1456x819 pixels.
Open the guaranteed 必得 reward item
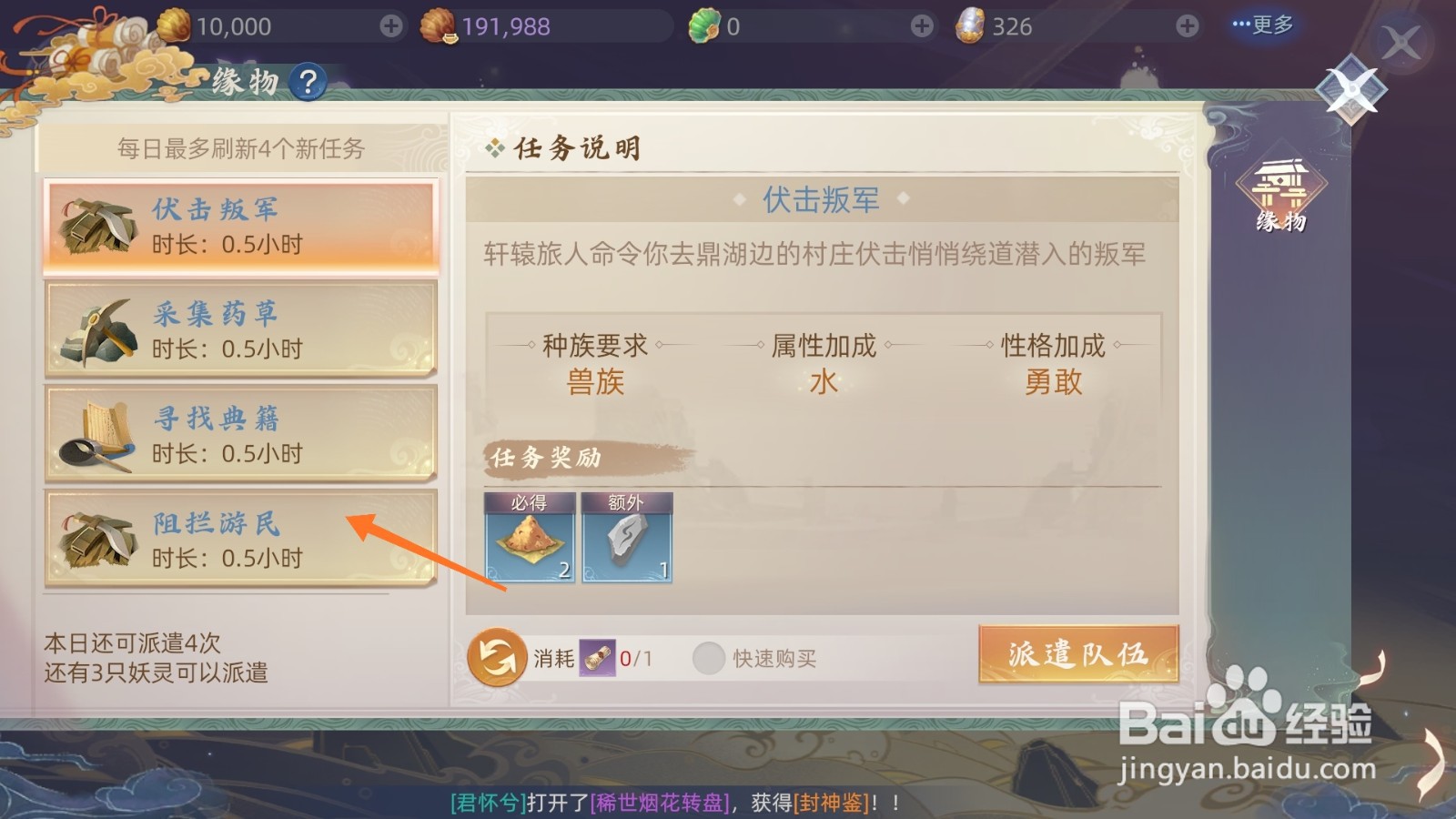click(x=530, y=537)
